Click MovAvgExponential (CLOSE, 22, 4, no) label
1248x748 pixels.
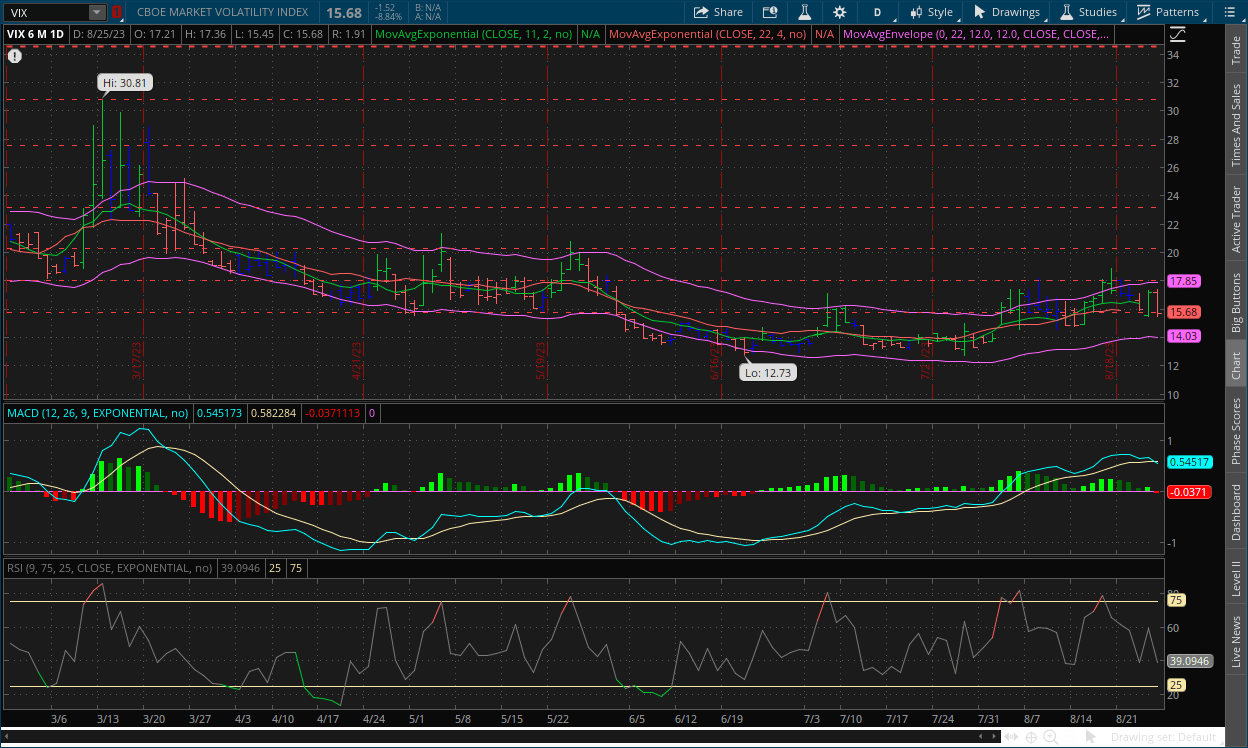(x=707, y=33)
